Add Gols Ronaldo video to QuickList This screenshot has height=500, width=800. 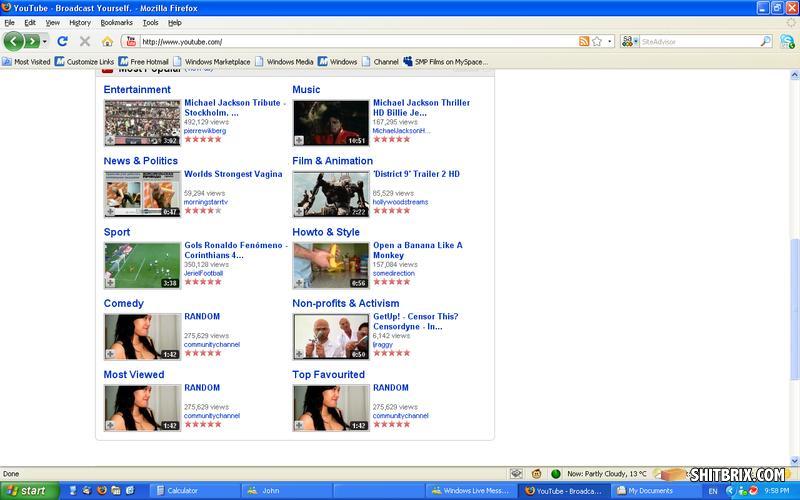110,283
